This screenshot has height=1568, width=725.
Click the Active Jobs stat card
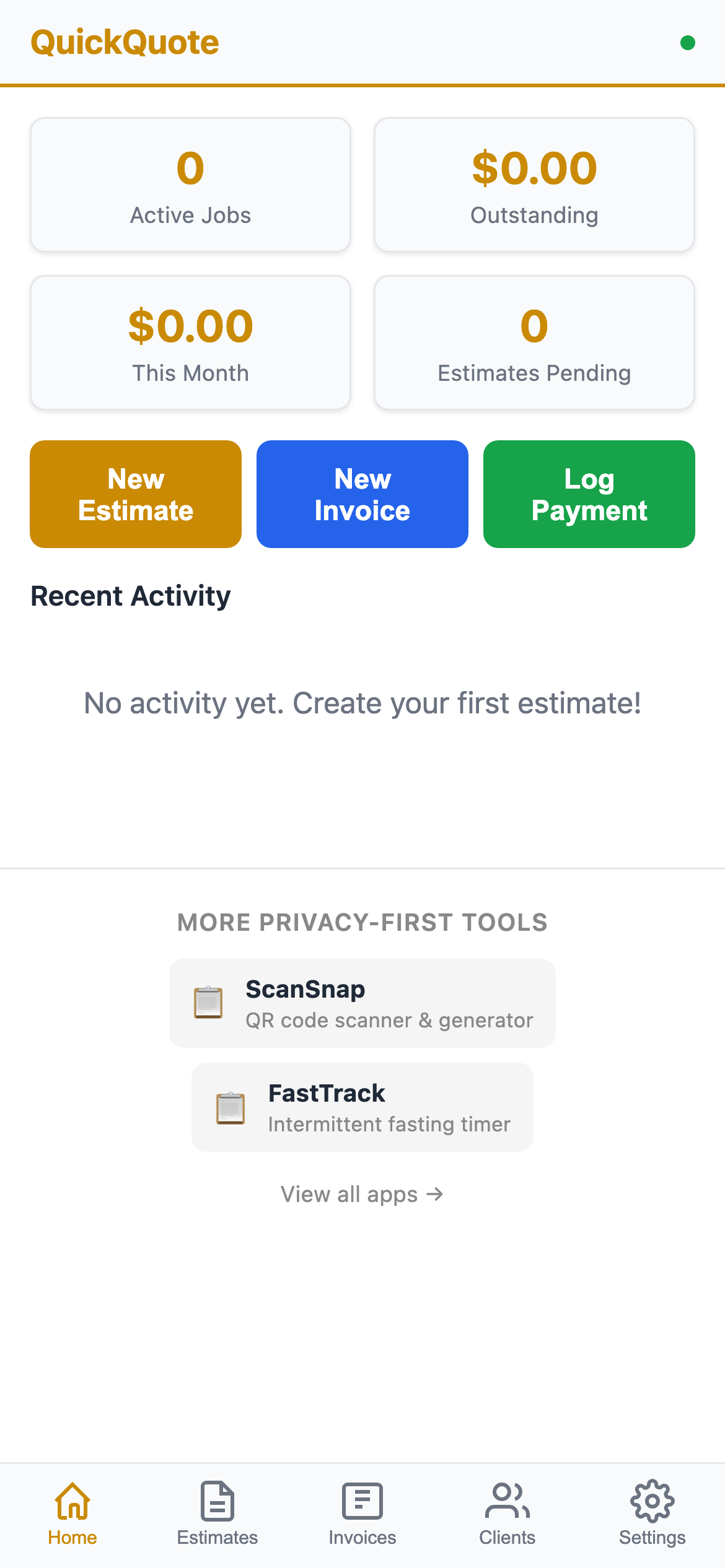[190, 184]
